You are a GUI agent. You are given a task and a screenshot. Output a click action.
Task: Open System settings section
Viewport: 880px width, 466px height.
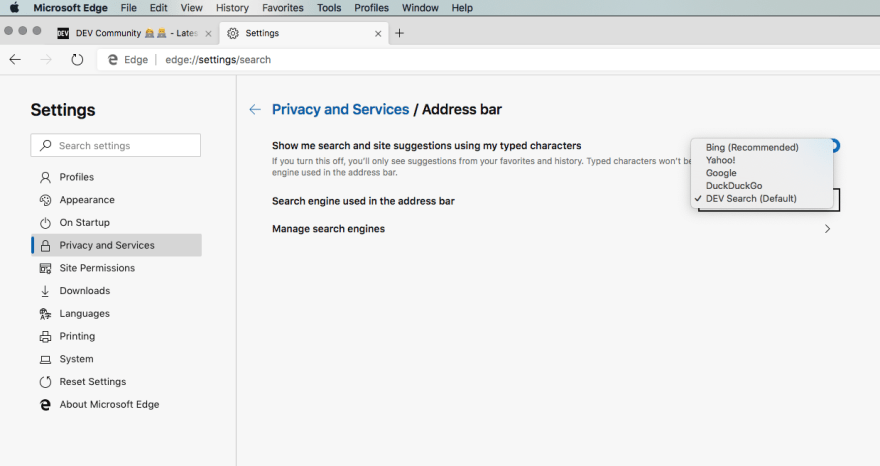[x=116, y=359]
